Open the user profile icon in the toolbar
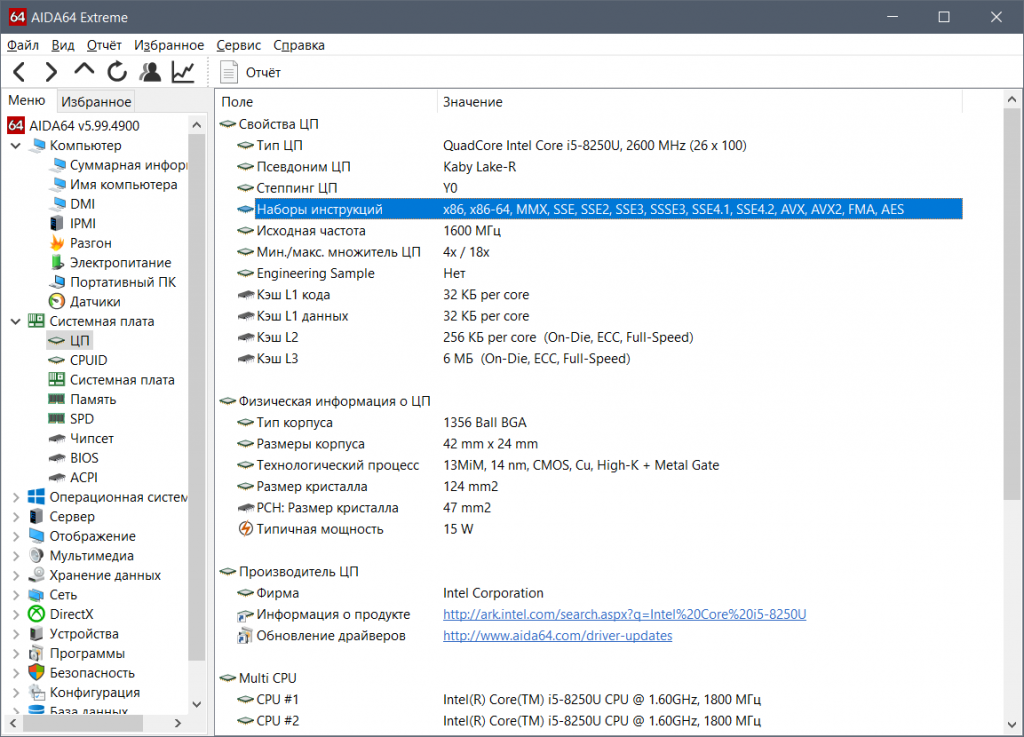1024x737 pixels. [150, 71]
